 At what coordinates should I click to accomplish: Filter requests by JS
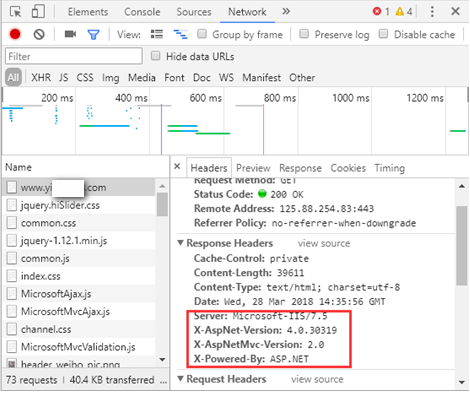pos(63,78)
